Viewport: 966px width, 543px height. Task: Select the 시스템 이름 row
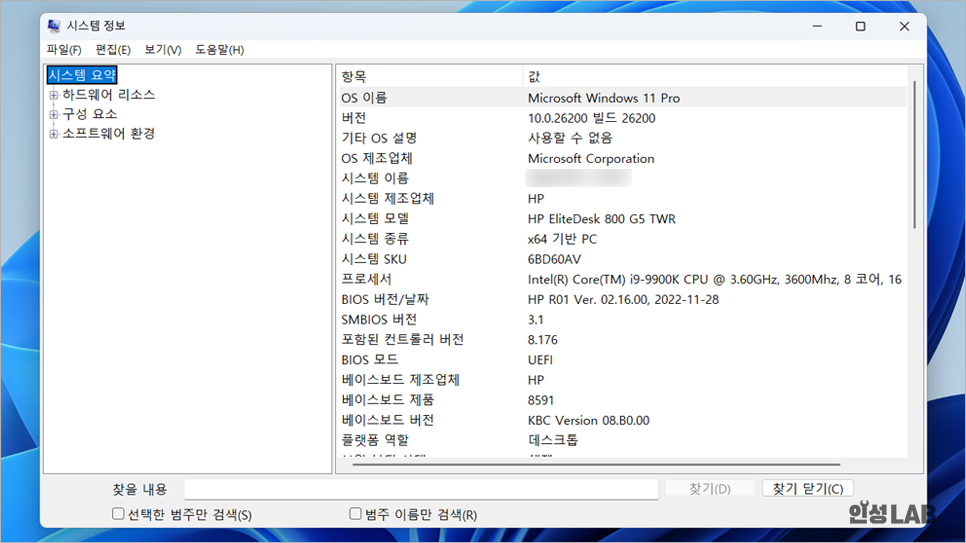623,178
